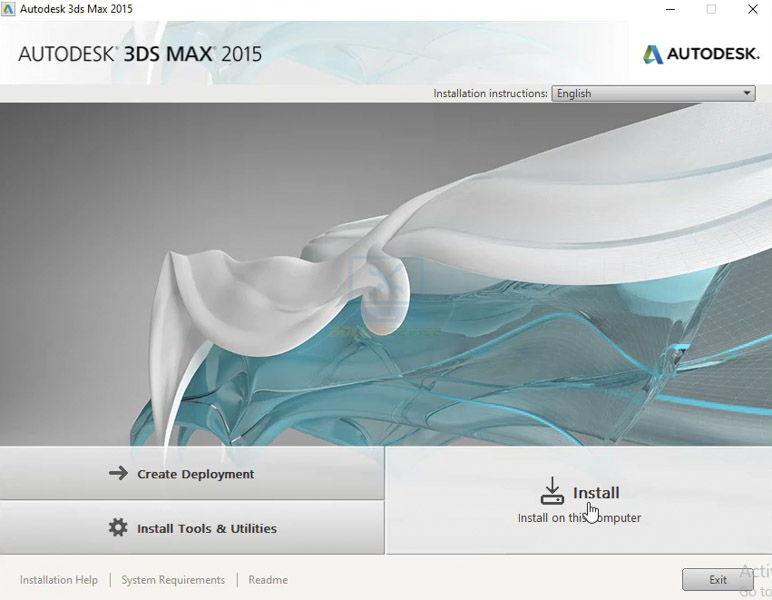Click the dropdown arrow next to English
The height and width of the screenshot is (600, 772).
point(746,93)
